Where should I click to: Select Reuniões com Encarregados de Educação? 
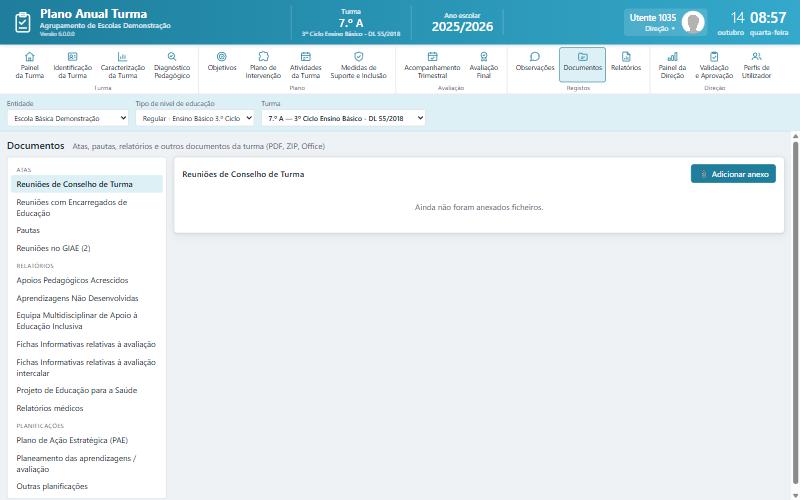pos(87,208)
